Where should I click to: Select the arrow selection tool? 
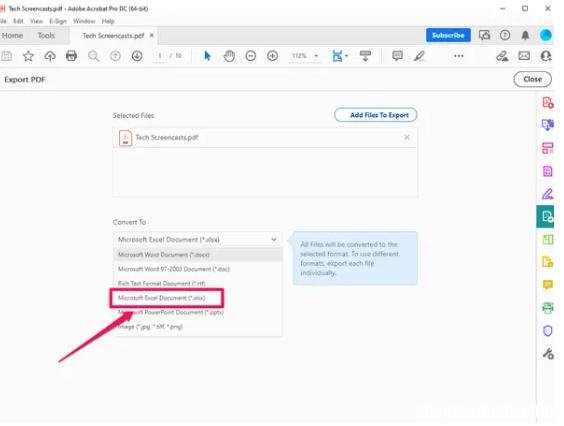[x=207, y=56]
